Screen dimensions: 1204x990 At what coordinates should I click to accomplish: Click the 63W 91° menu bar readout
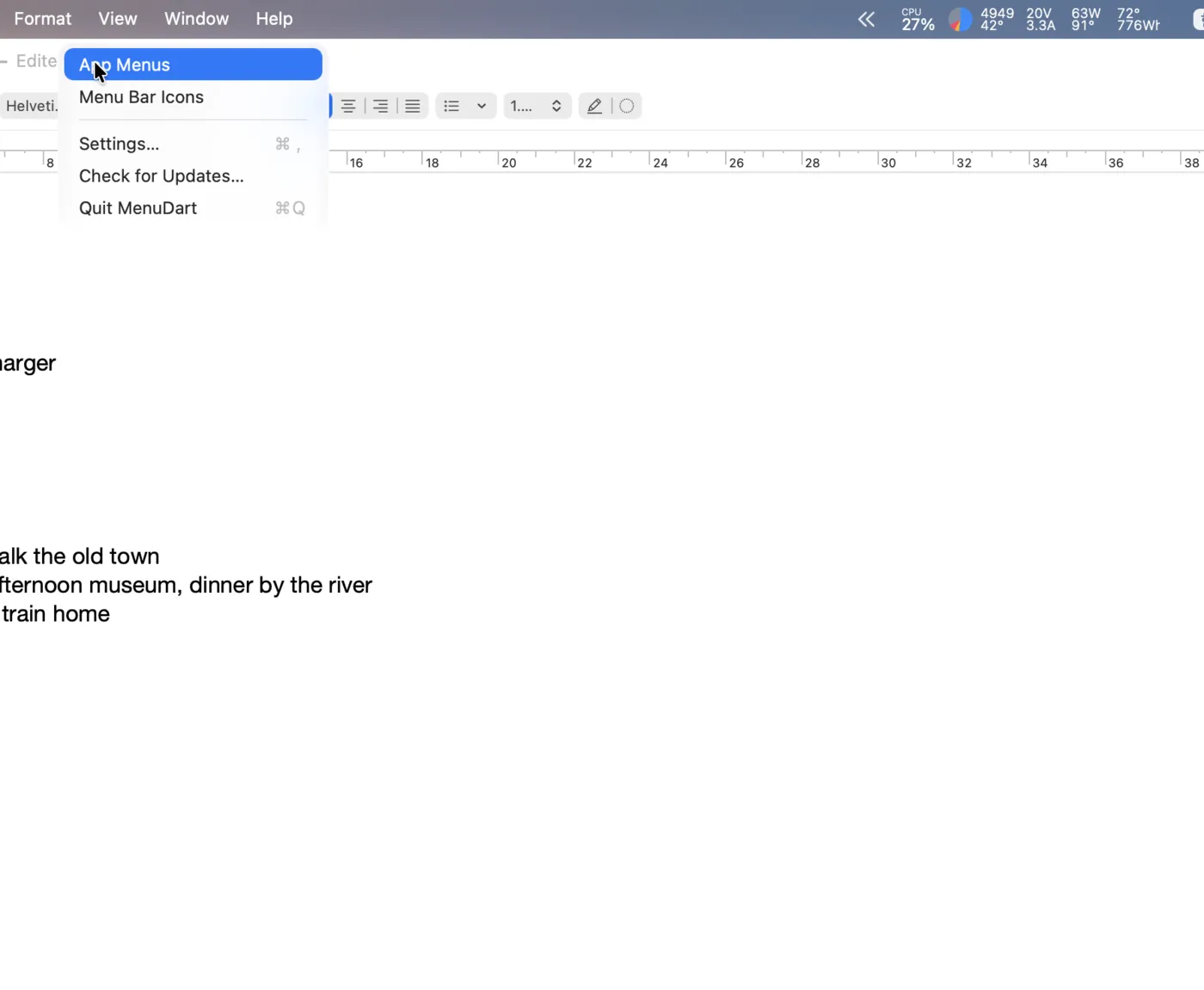click(x=1085, y=19)
